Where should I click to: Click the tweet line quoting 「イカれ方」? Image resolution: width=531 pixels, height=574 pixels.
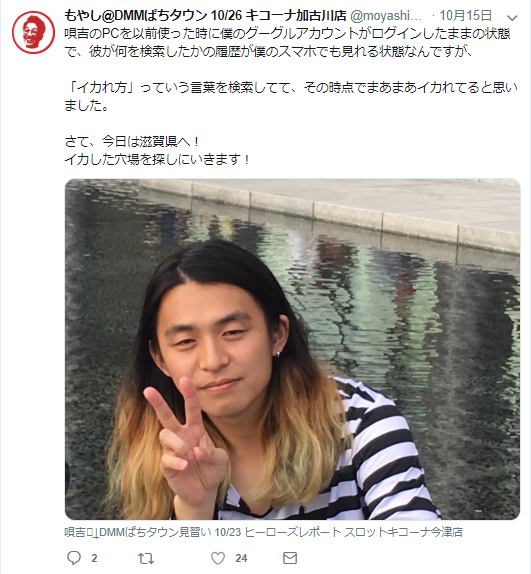pyautogui.click(x=291, y=87)
